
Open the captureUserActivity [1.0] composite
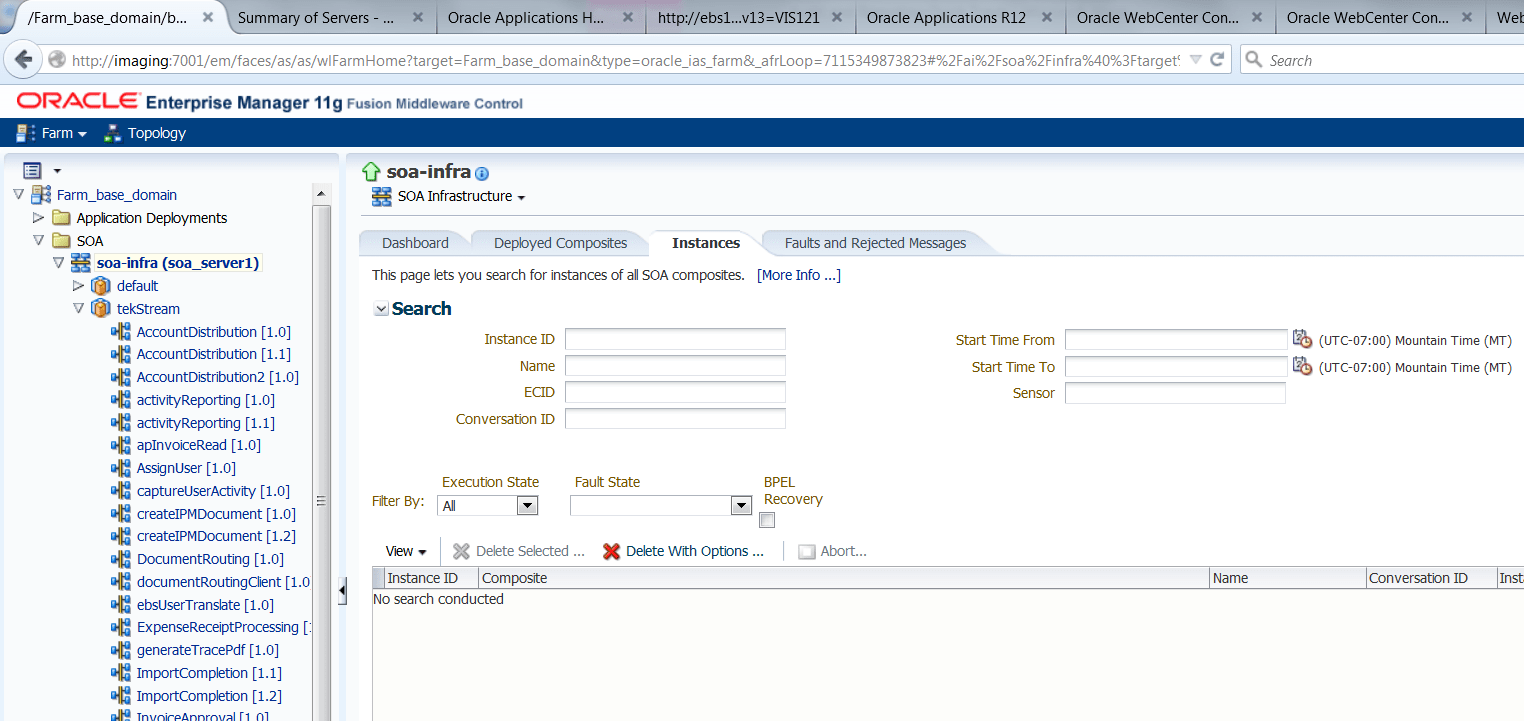tap(213, 491)
